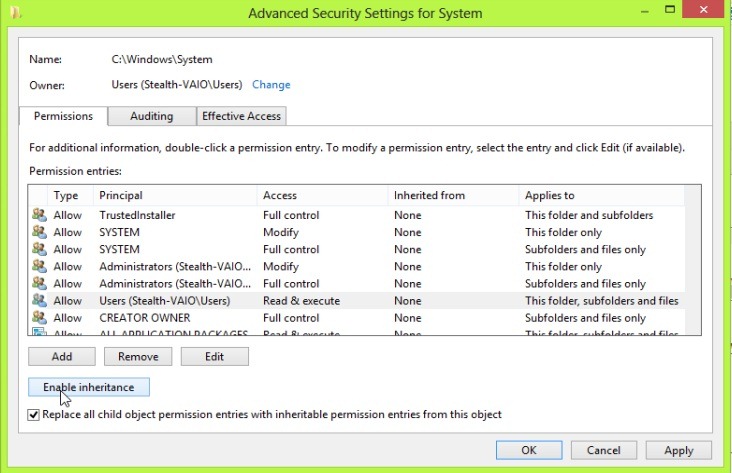
Task: Select the Permissions tab
Action: click(62, 116)
